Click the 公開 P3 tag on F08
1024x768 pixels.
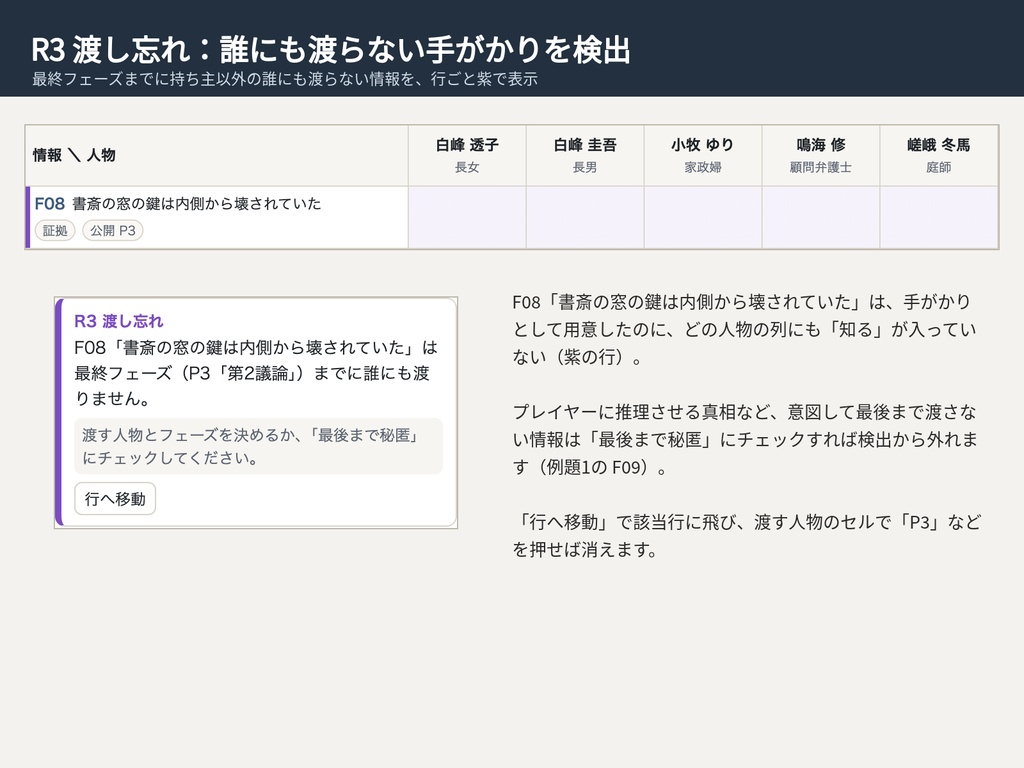coord(113,231)
